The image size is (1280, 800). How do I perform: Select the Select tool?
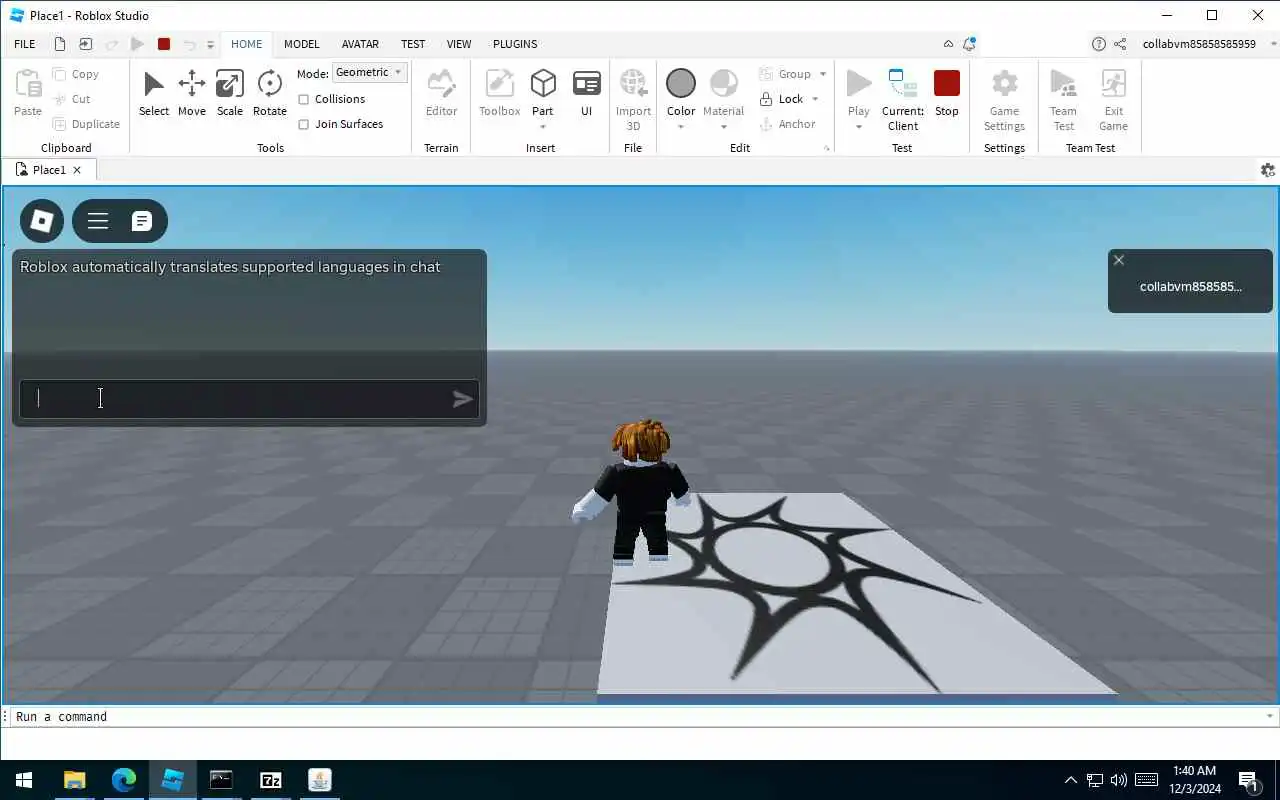pos(153,94)
